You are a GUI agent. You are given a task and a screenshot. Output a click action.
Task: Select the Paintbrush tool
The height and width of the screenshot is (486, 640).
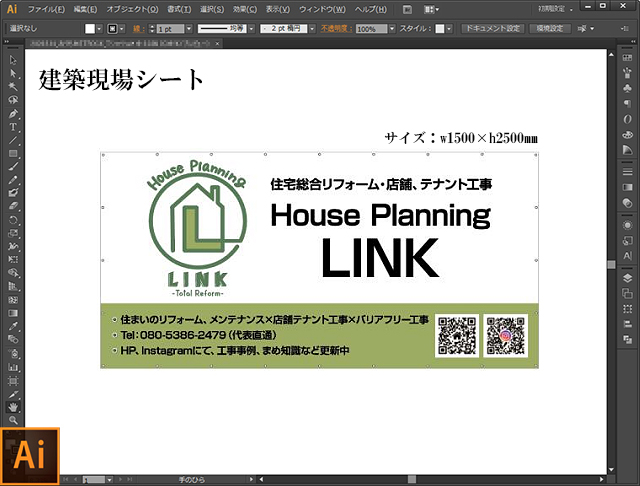pos(13,166)
